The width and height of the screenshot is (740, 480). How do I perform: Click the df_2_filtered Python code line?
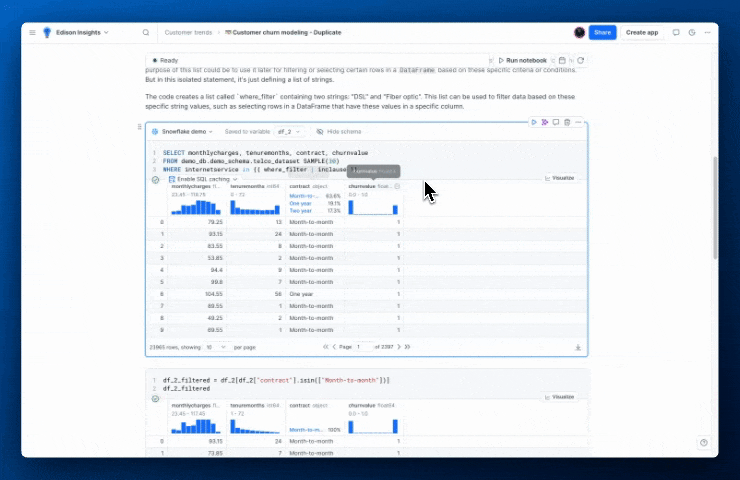point(276,380)
